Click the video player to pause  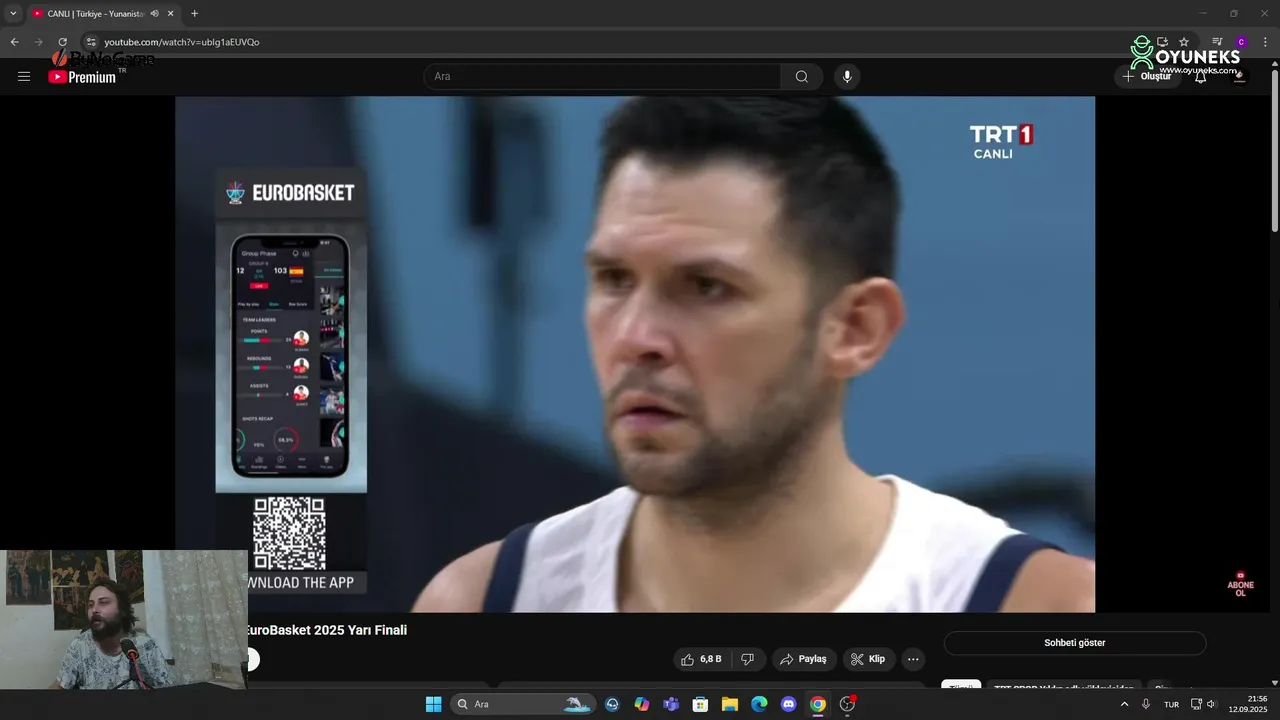click(x=635, y=354)
